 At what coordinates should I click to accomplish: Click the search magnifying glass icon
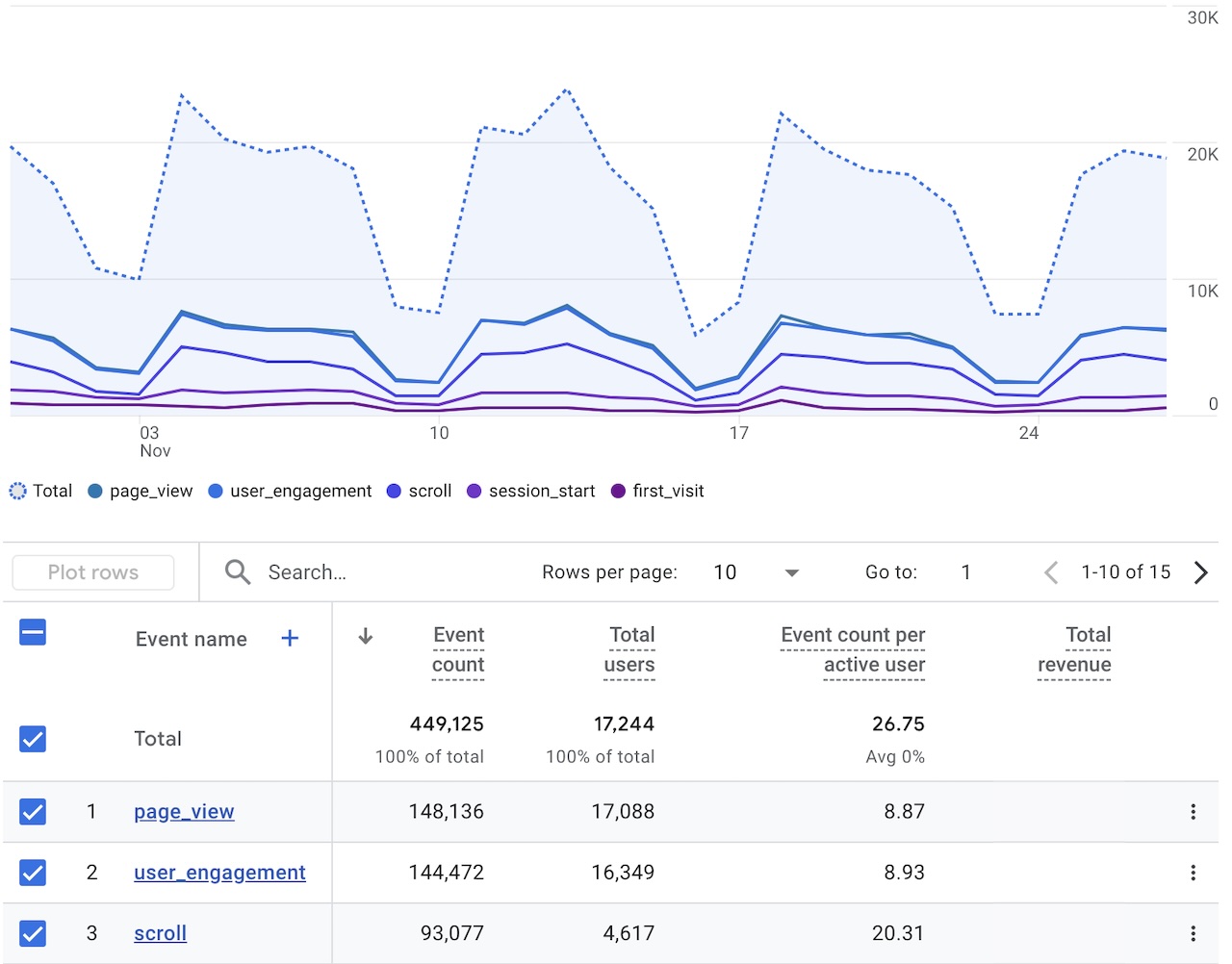coord(236,571)
